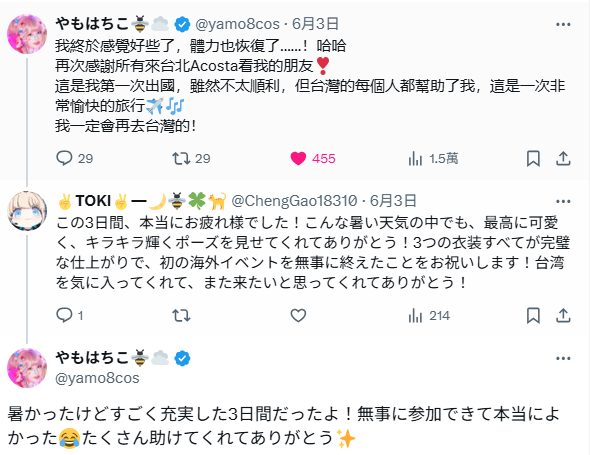Open 6月3日 timestamp on TOKI's tweet
Screen dimensions: 590x455
click(393, 201)
